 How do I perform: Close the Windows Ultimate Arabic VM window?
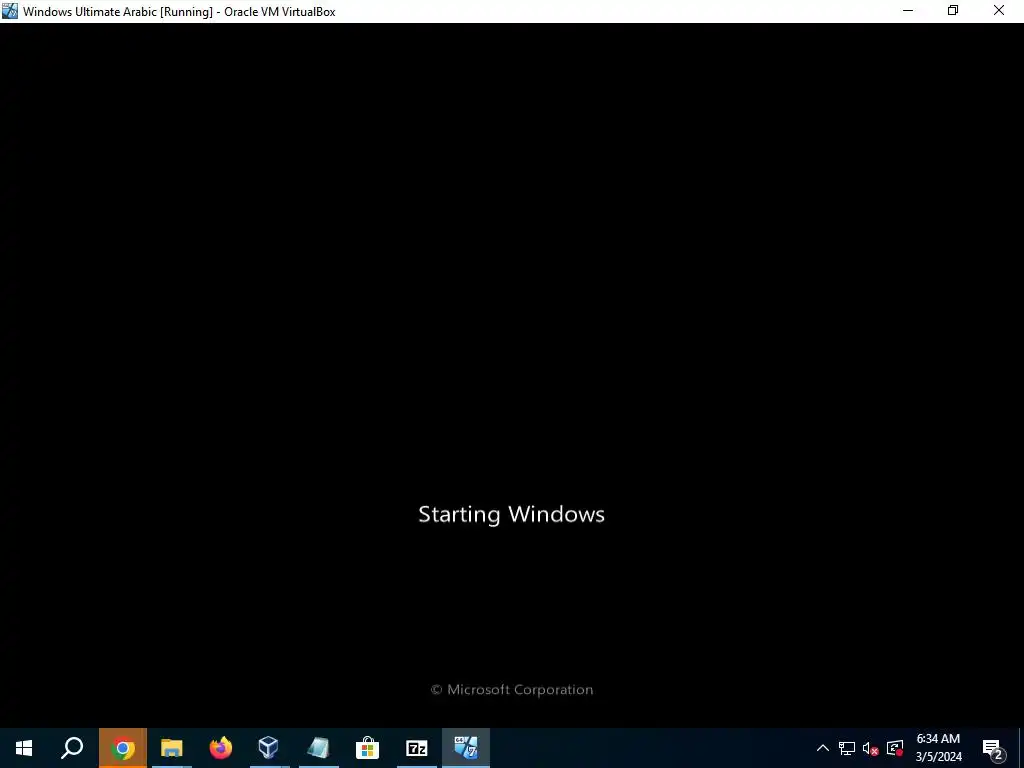point(999,11)
